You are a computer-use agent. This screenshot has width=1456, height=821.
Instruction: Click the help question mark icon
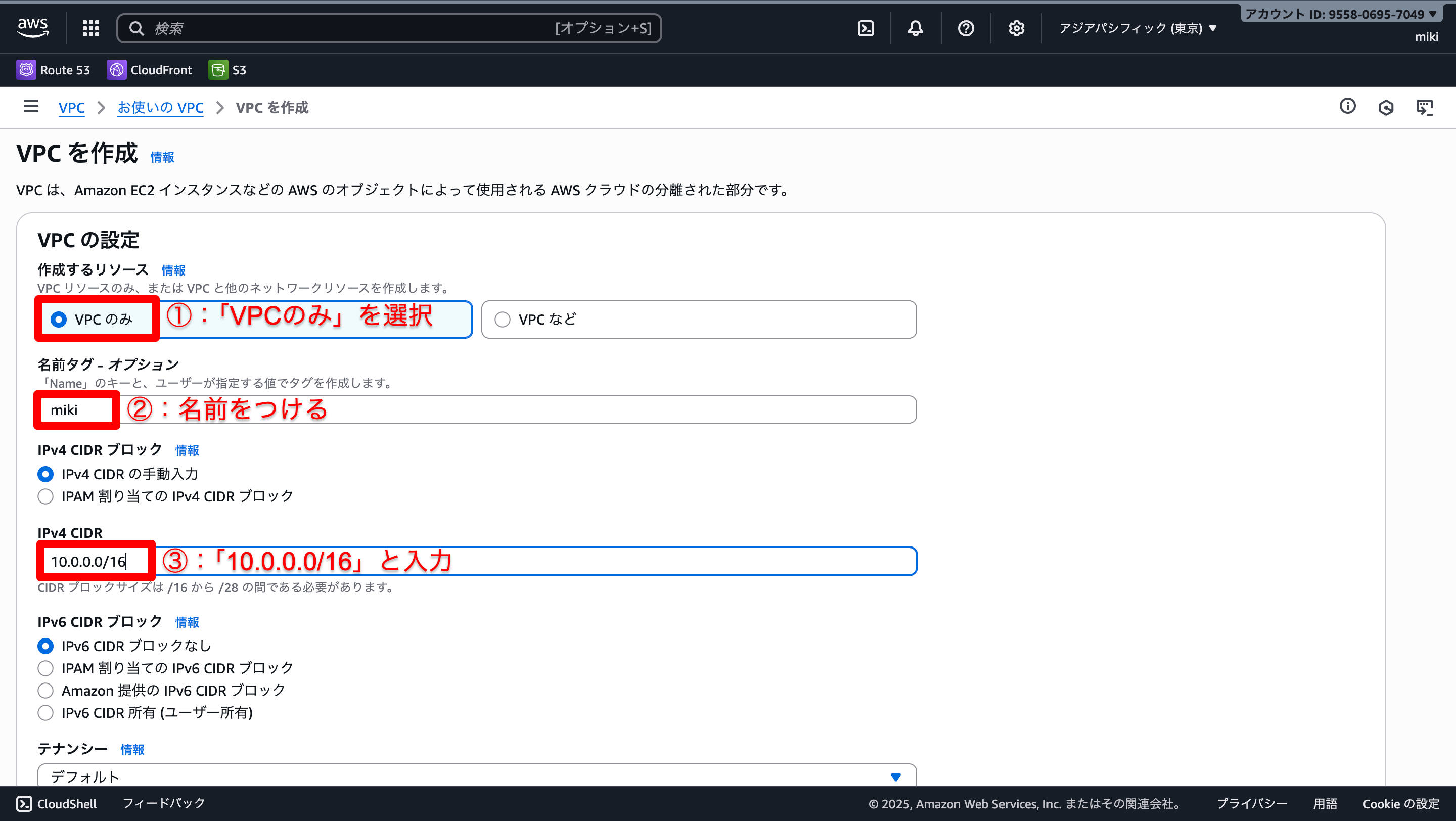coord(966,28)
